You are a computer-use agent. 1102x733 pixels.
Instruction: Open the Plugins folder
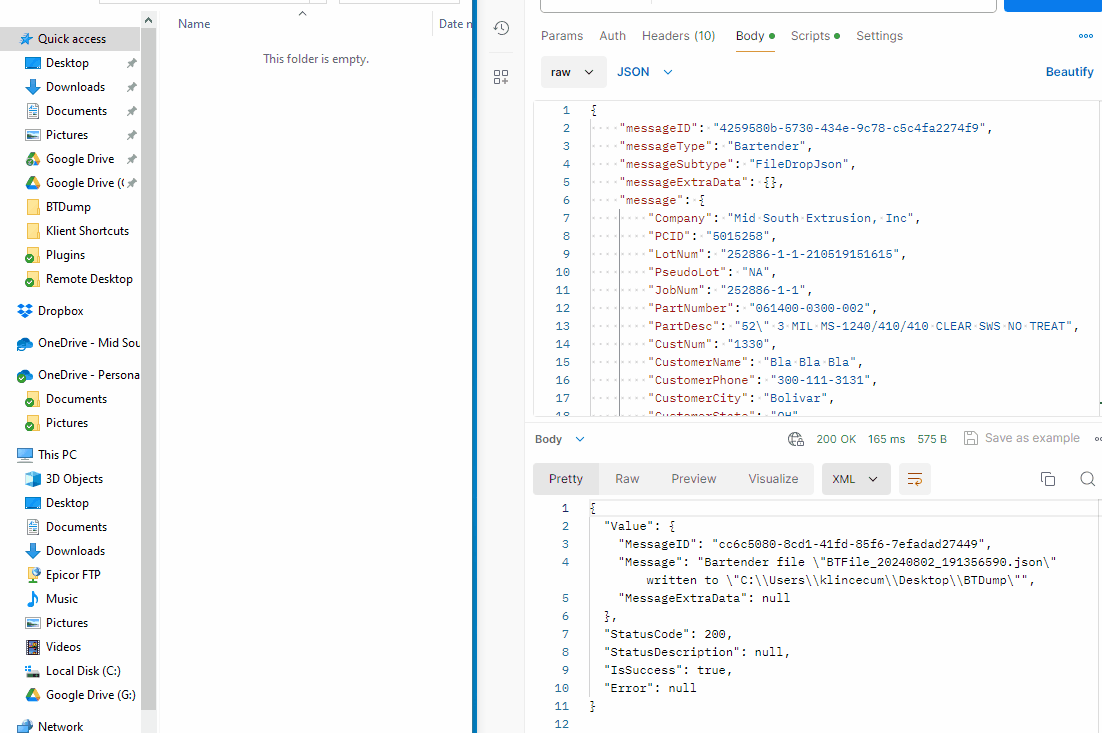(65, 254)
